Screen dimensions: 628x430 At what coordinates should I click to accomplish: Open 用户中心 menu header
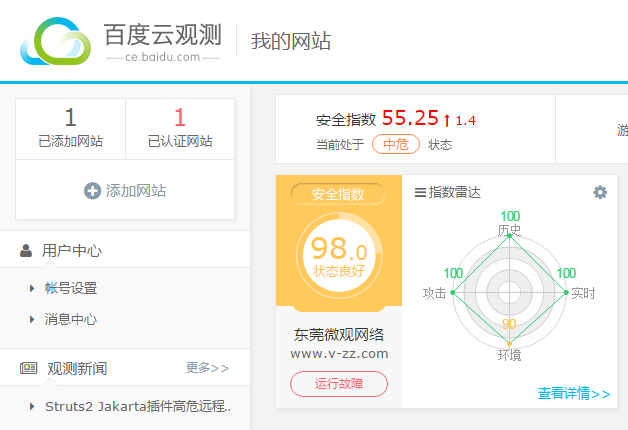point(125,251)
